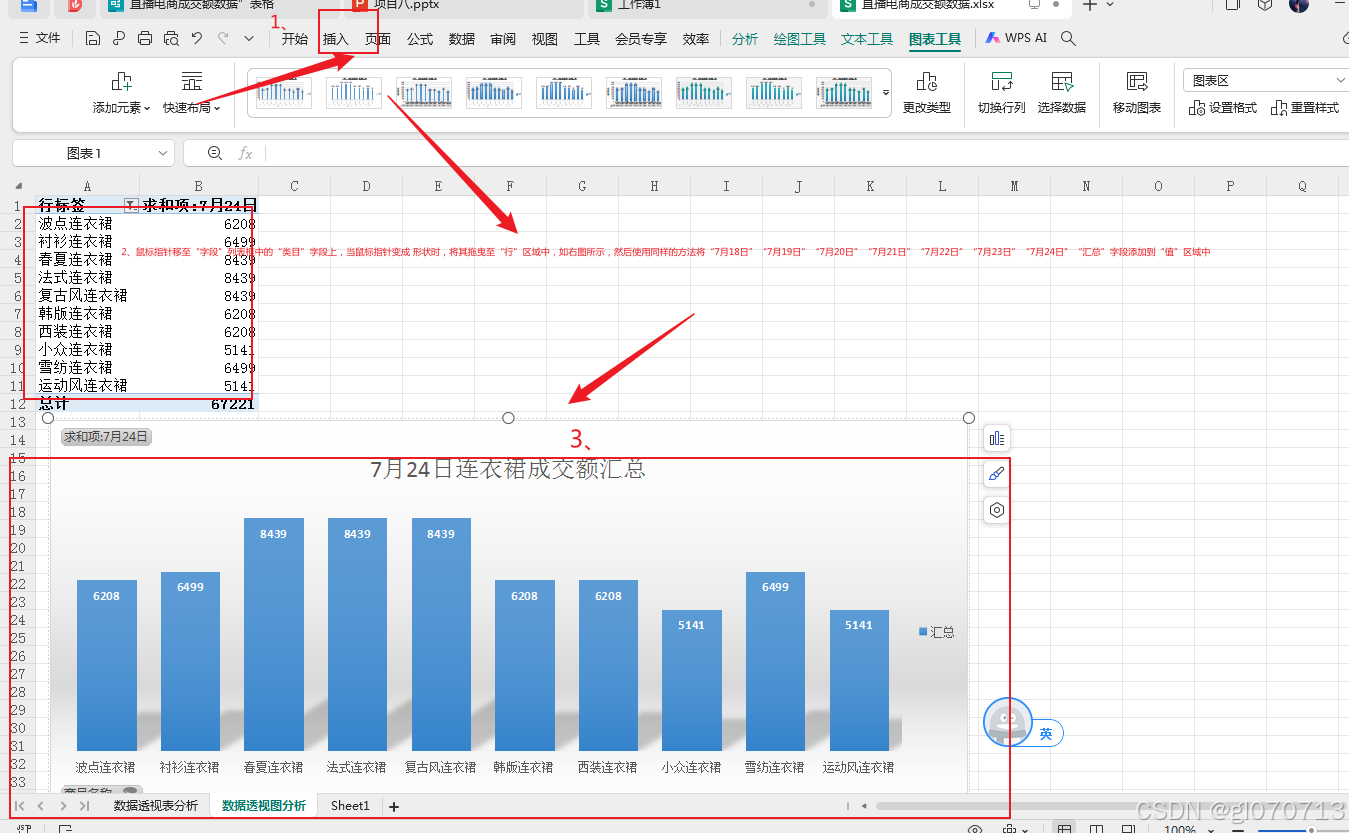Open the name box dropdown showing 图表 1
The width and height of the screenshot is (1349, 833).
(164, 153)
